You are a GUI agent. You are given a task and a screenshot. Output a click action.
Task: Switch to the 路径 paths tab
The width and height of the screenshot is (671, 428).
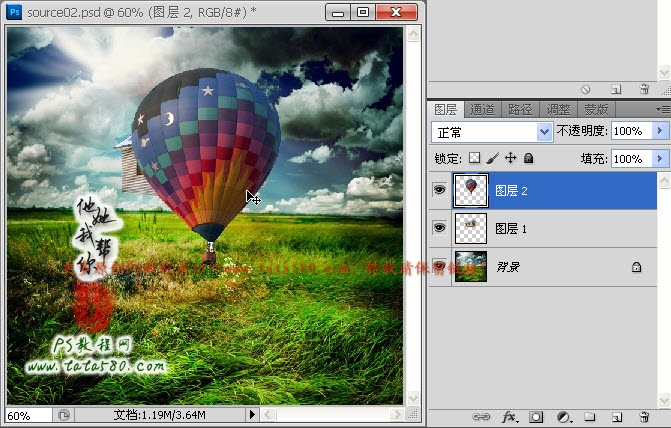(x=520, y=109)
